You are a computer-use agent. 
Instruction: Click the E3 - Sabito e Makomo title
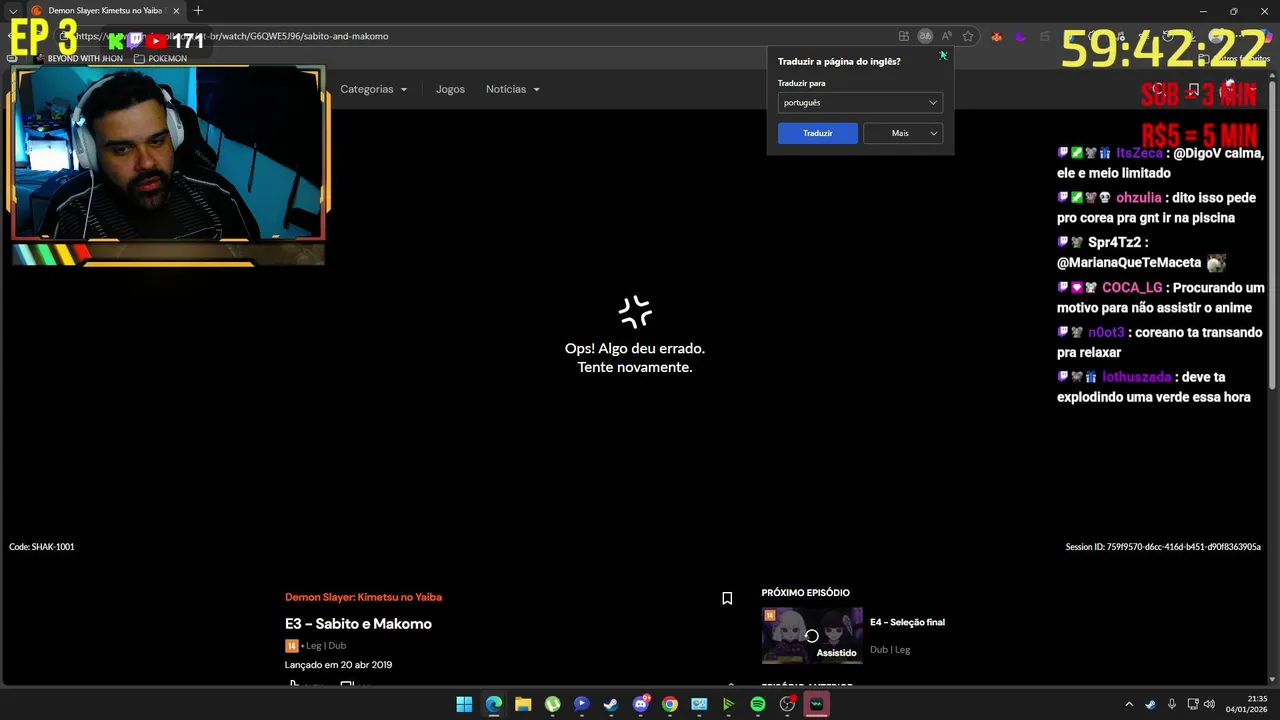click(x=358, y=624)
